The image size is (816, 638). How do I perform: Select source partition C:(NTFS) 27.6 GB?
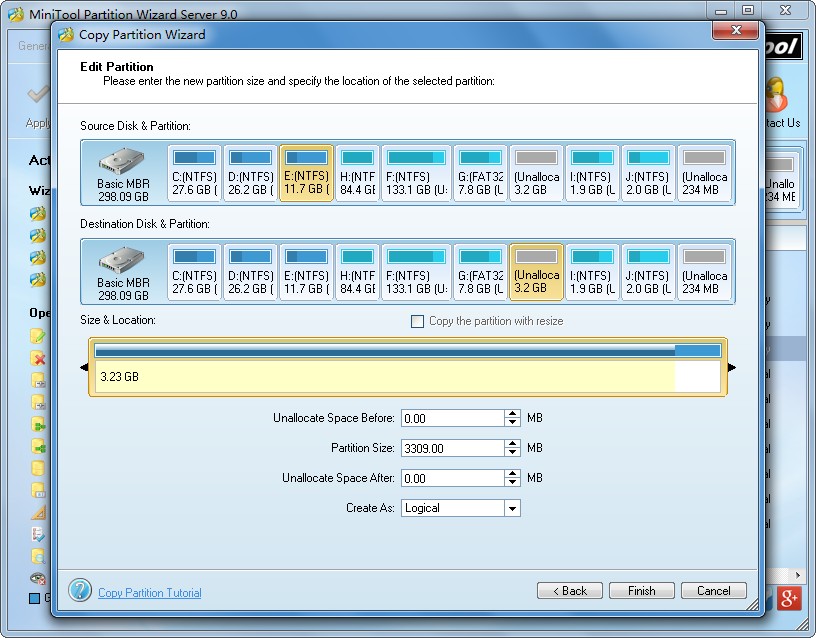[194, 173]
